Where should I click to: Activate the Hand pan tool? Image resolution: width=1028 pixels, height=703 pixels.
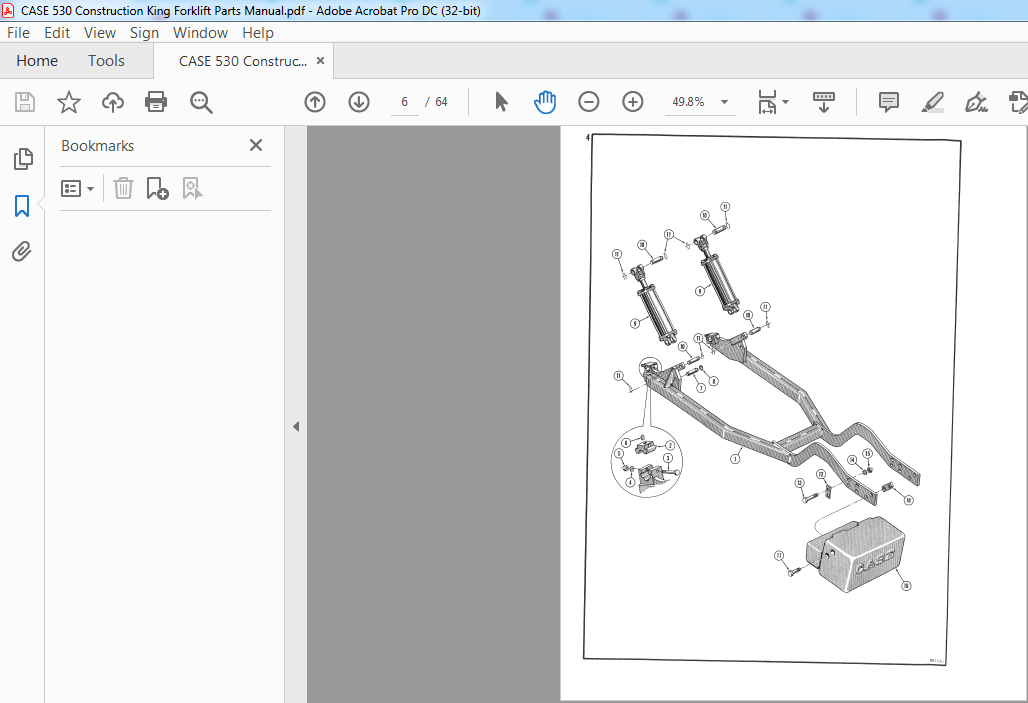coord(545,102)
